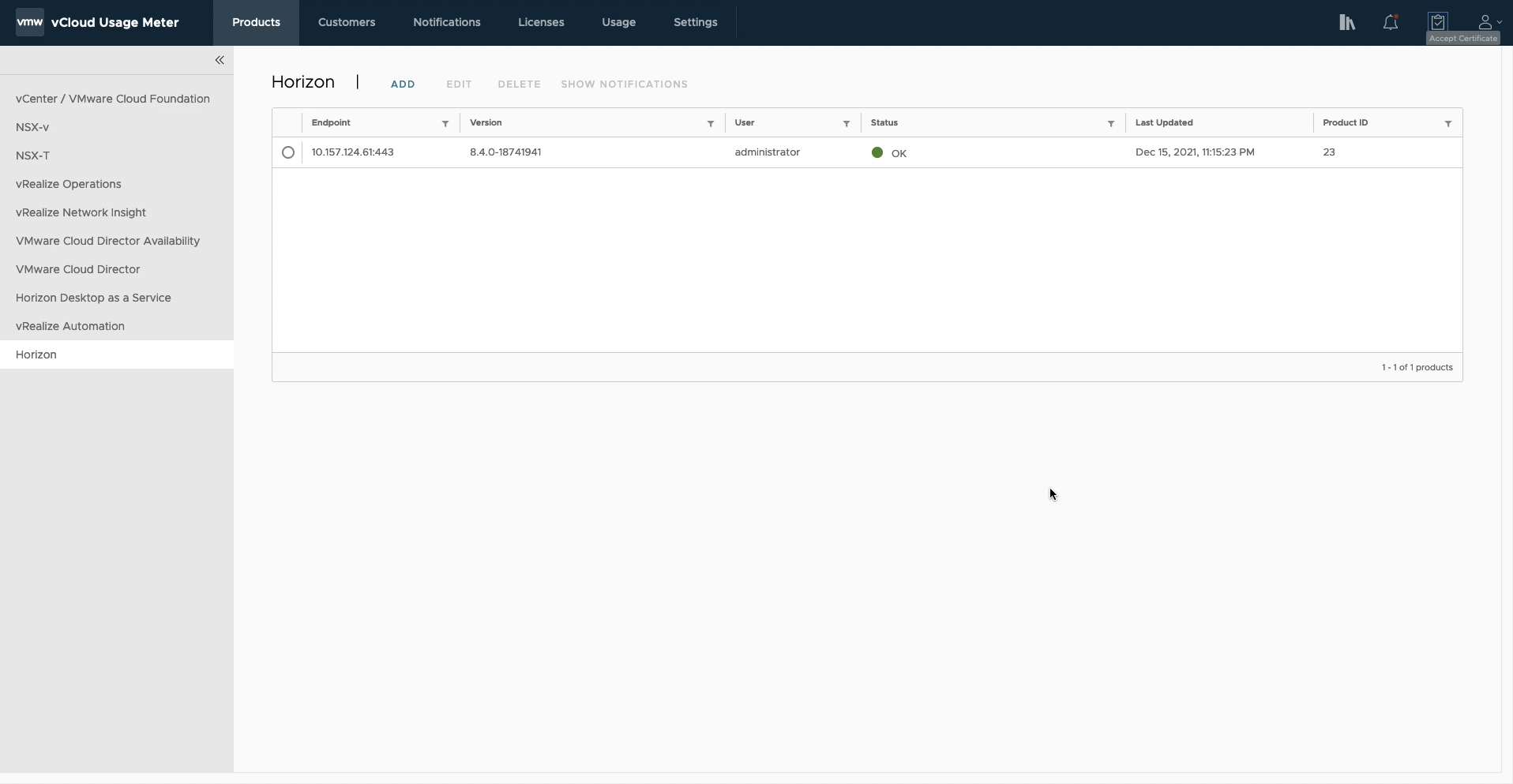Click the ADD button
1513x784 pixels.
[x=403, y=84]
